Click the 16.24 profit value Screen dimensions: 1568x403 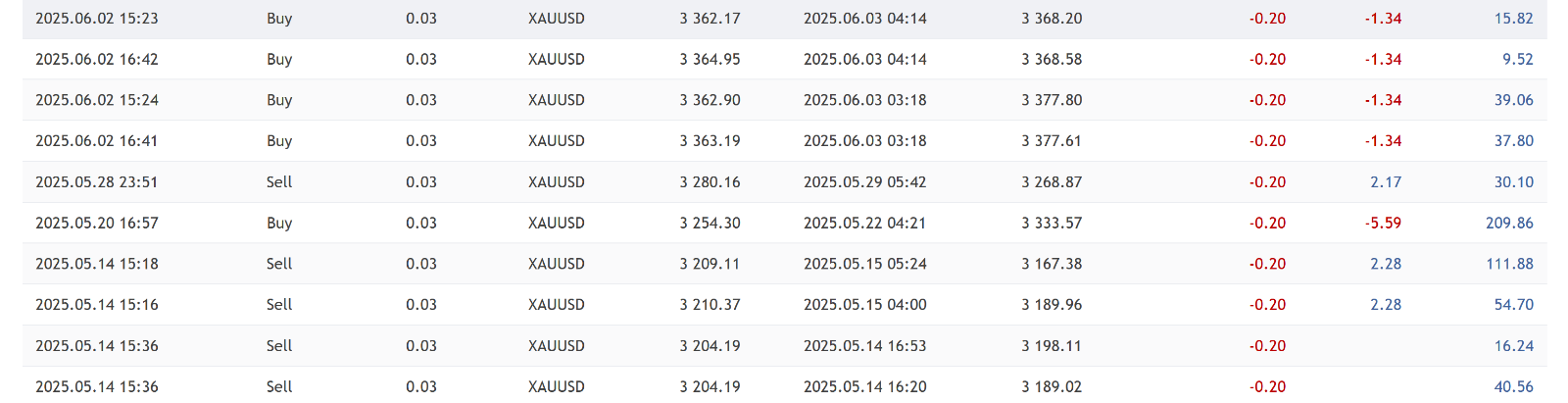click(1513, 346)
